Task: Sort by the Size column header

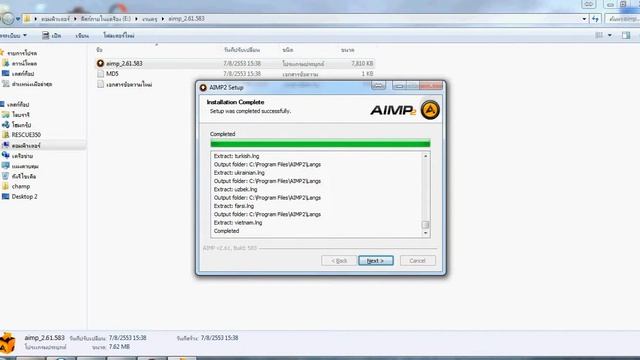Action: click(x=348, y=49)
